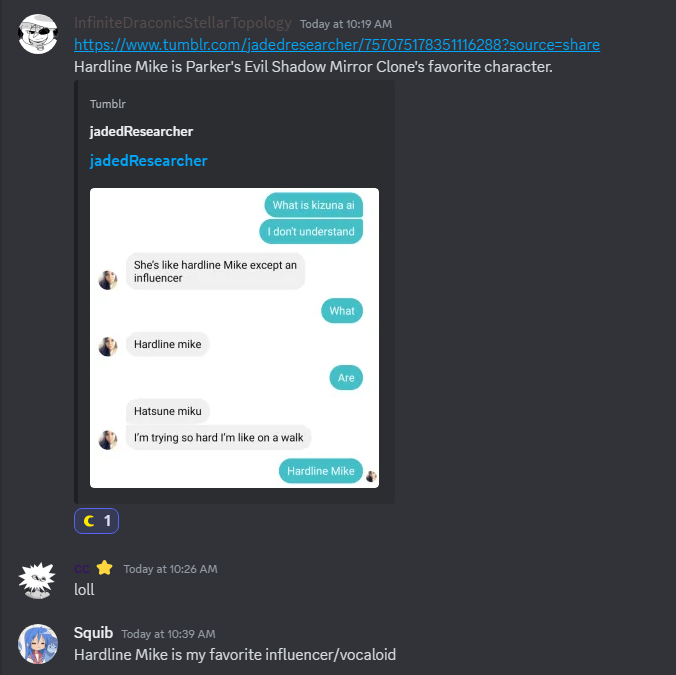The width and height of the screenshot is (676, 675).
Task: Click the 'What is kizuna ai' bubble
Action: tap(313, 205)
